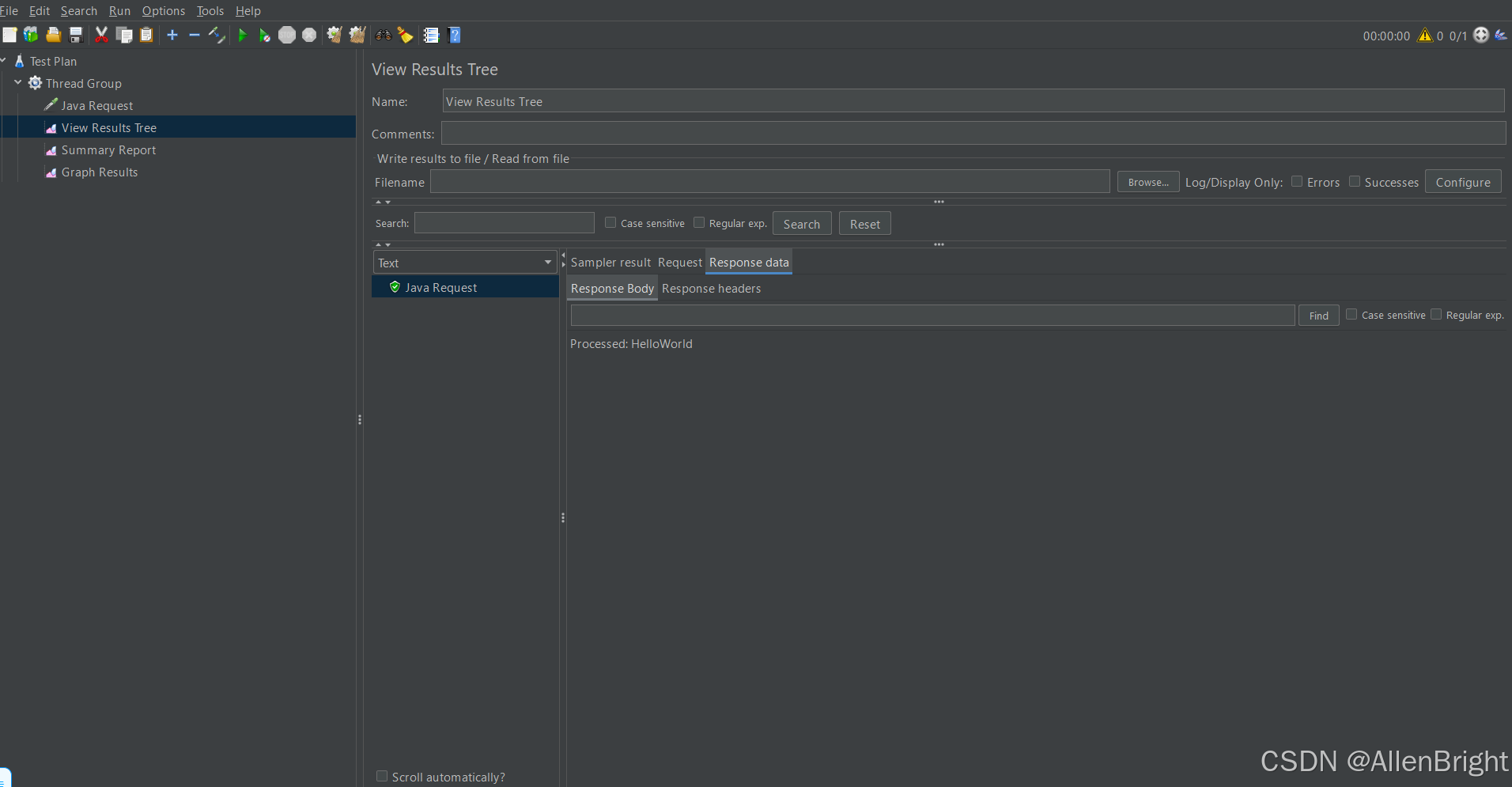Click the Save test plan floppy icon
This screenshot has height=787, width=1512.
[76, 35]
